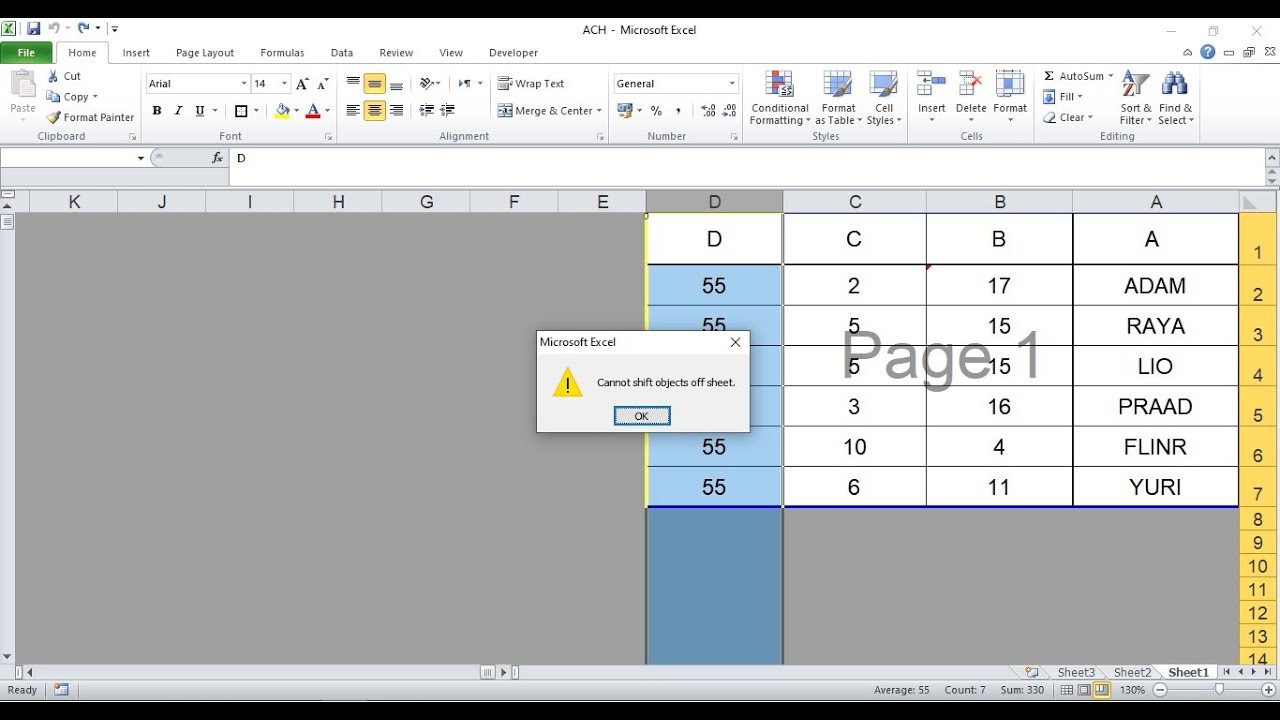Select column header C
Viewport: 1280px width, 720px height.
pos(855,202)
